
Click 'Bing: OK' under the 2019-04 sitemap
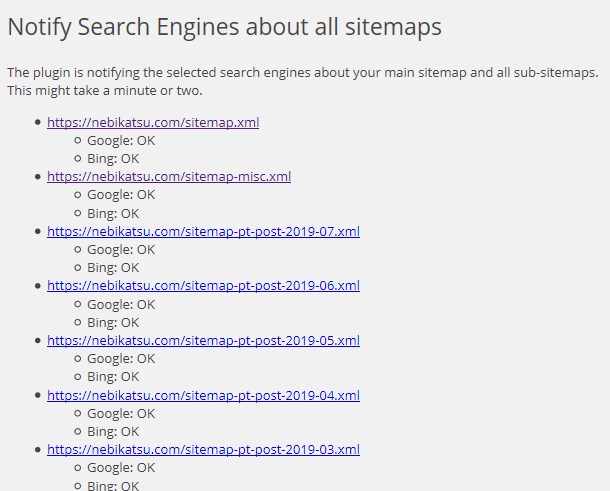coord(113,432)
